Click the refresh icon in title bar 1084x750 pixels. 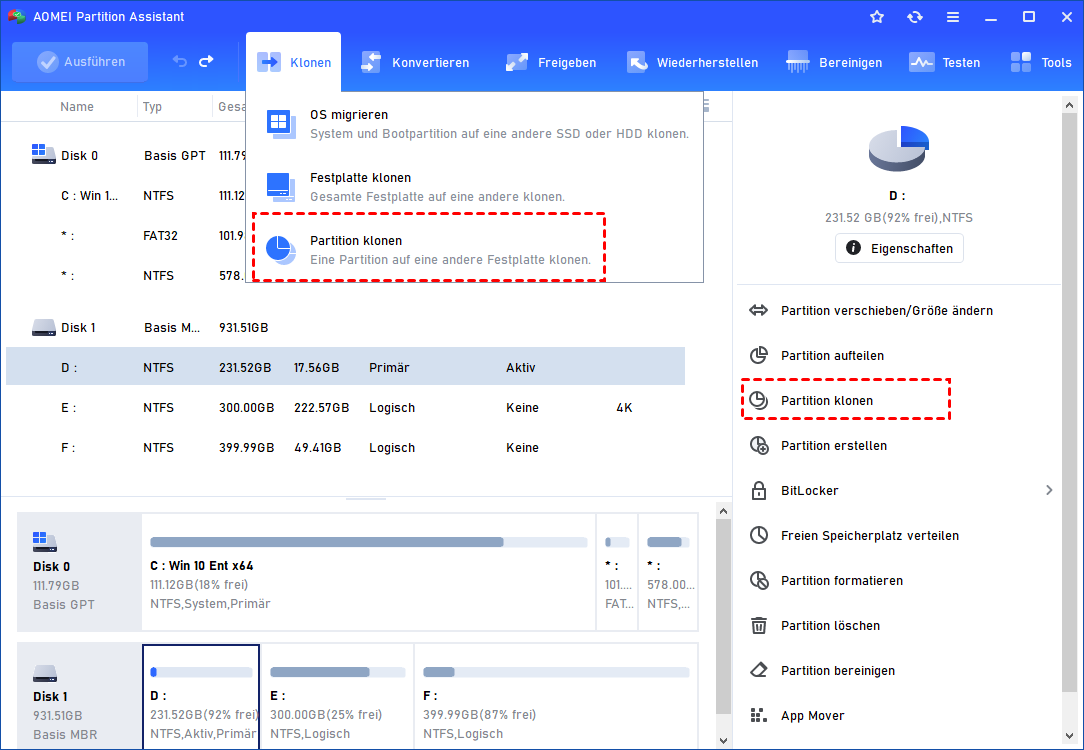point(915,17)
